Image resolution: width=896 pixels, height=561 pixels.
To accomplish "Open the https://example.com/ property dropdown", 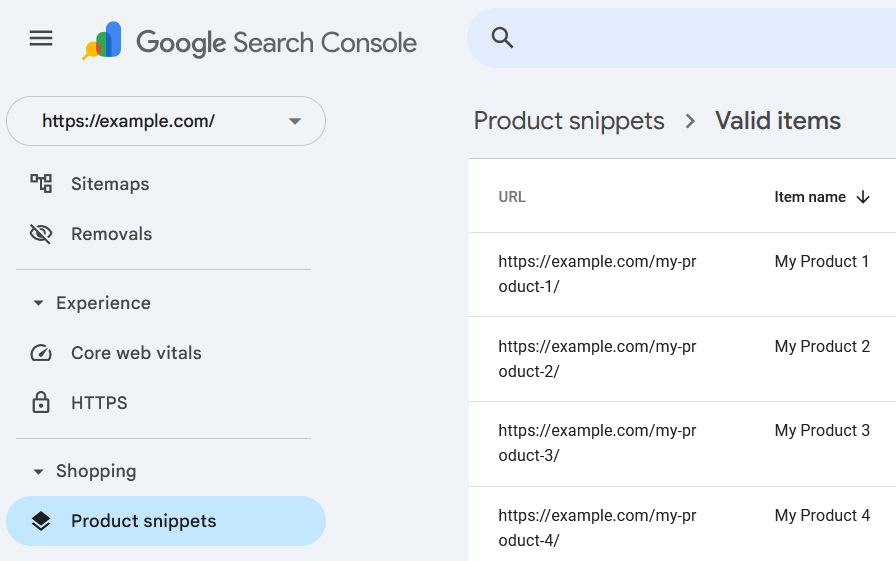I will [x=166, y=121].
